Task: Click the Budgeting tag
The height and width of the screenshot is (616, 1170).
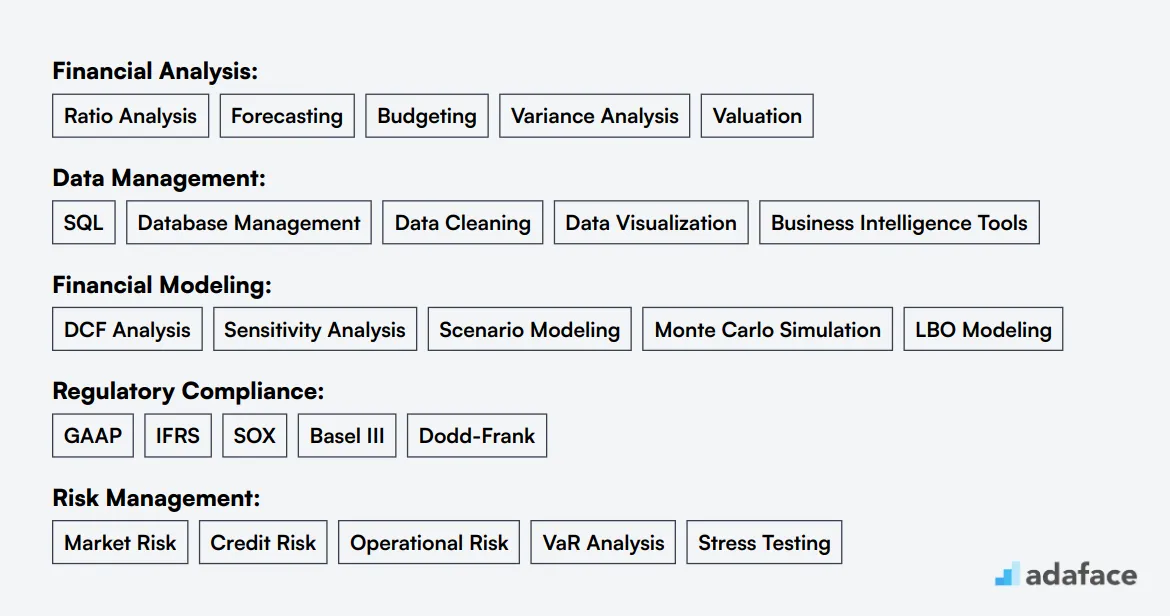Action: click(427, 116)
